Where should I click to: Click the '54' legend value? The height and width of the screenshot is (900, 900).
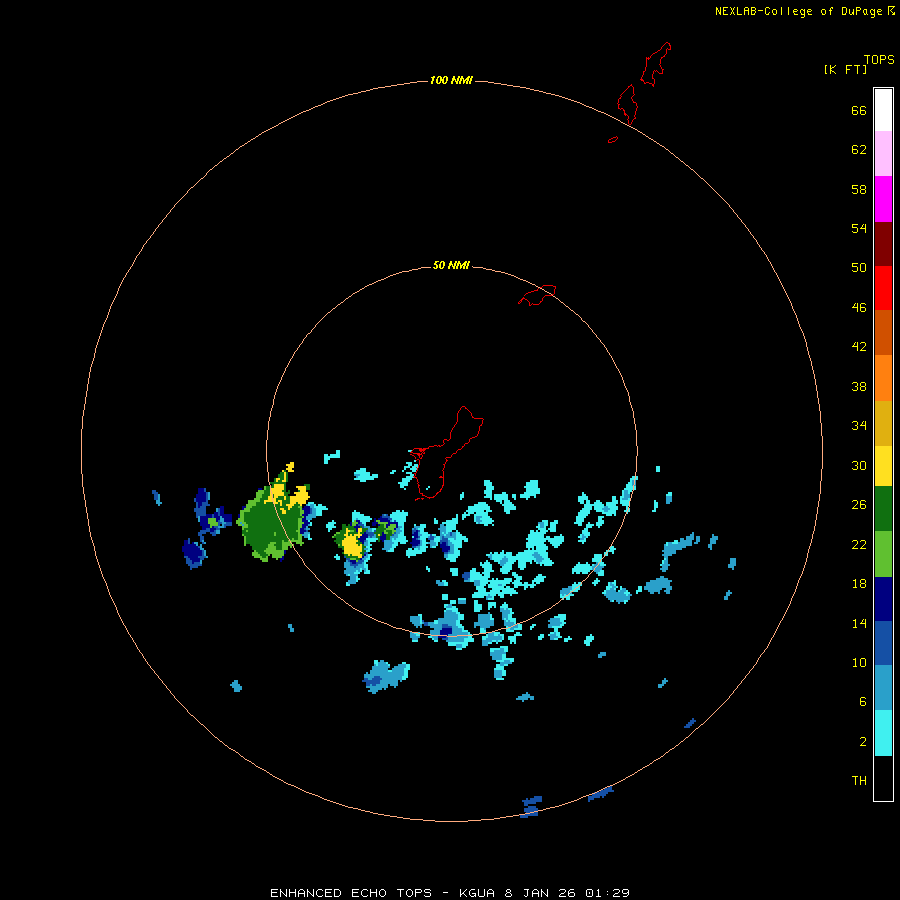click(859, 228)
